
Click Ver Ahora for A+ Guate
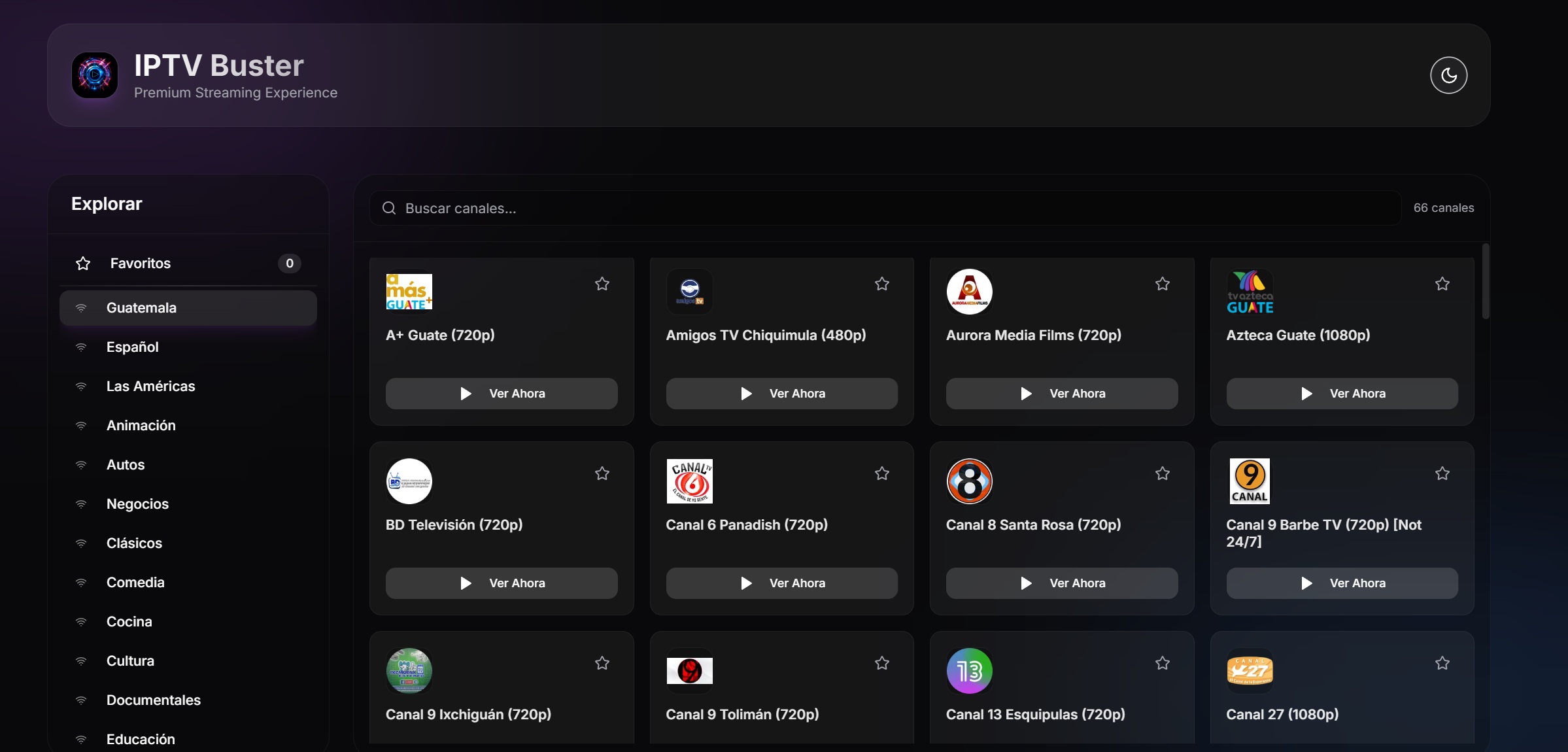(x=502, y=394)
